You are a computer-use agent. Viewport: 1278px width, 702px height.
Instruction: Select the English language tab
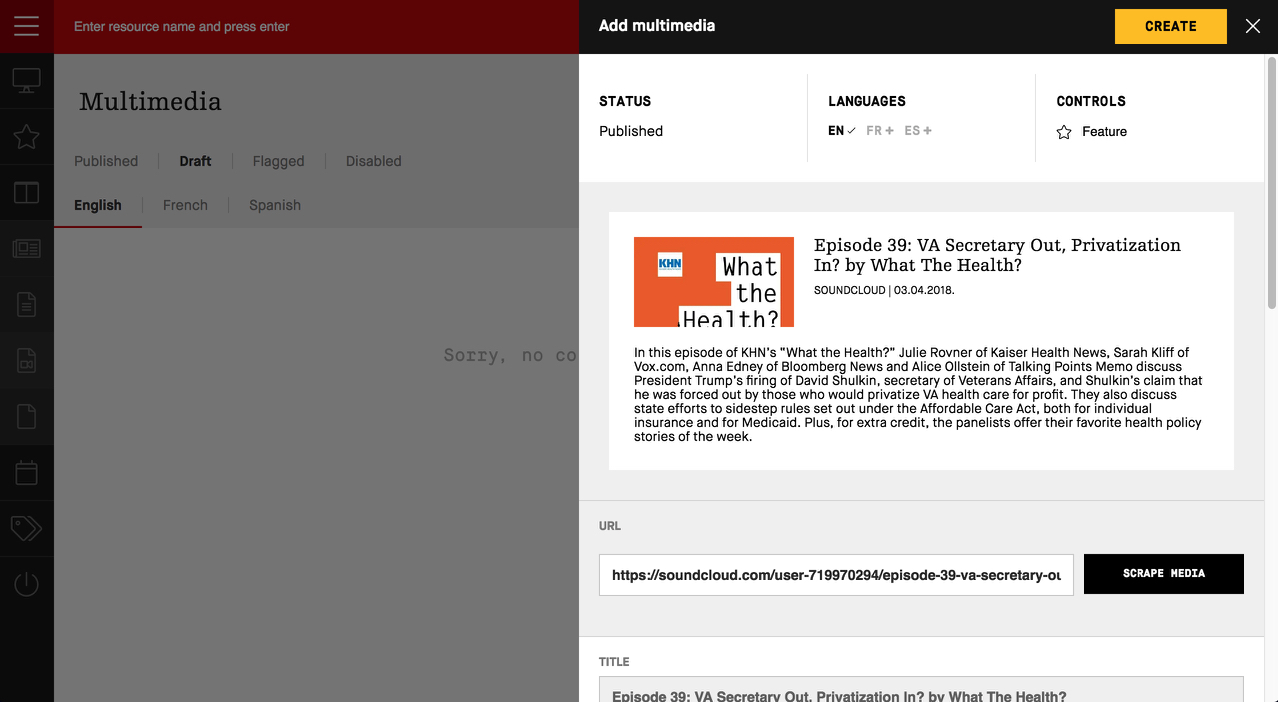tap(98, 205)
